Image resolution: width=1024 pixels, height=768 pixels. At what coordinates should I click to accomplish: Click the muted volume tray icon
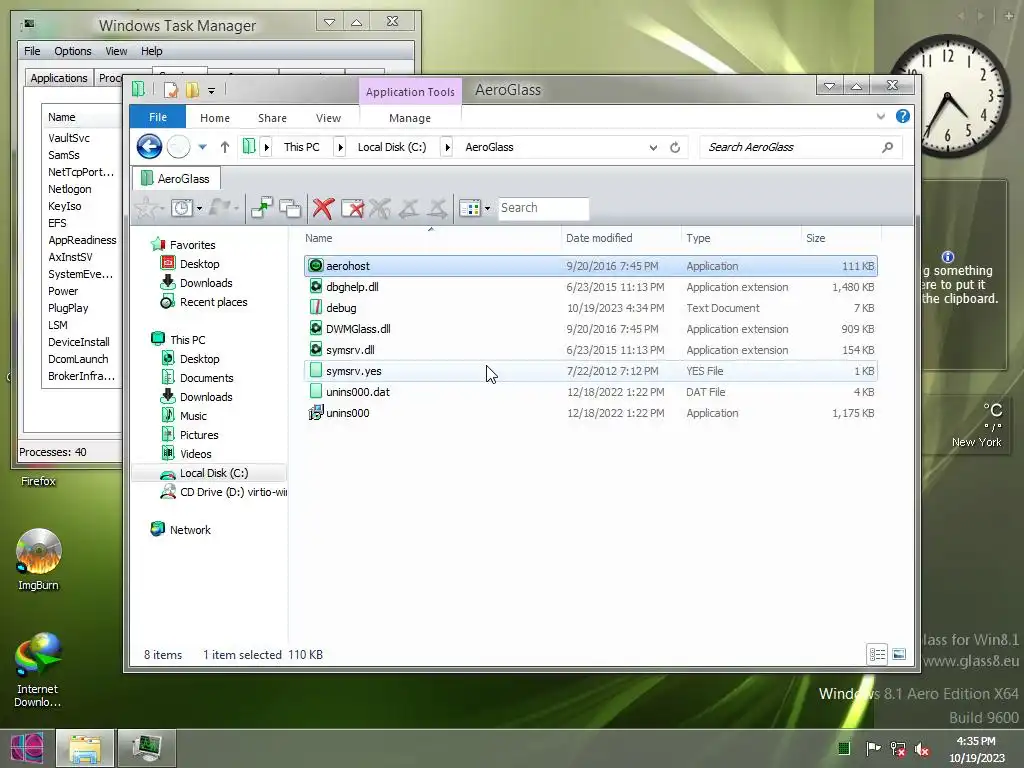coord(922,749)
